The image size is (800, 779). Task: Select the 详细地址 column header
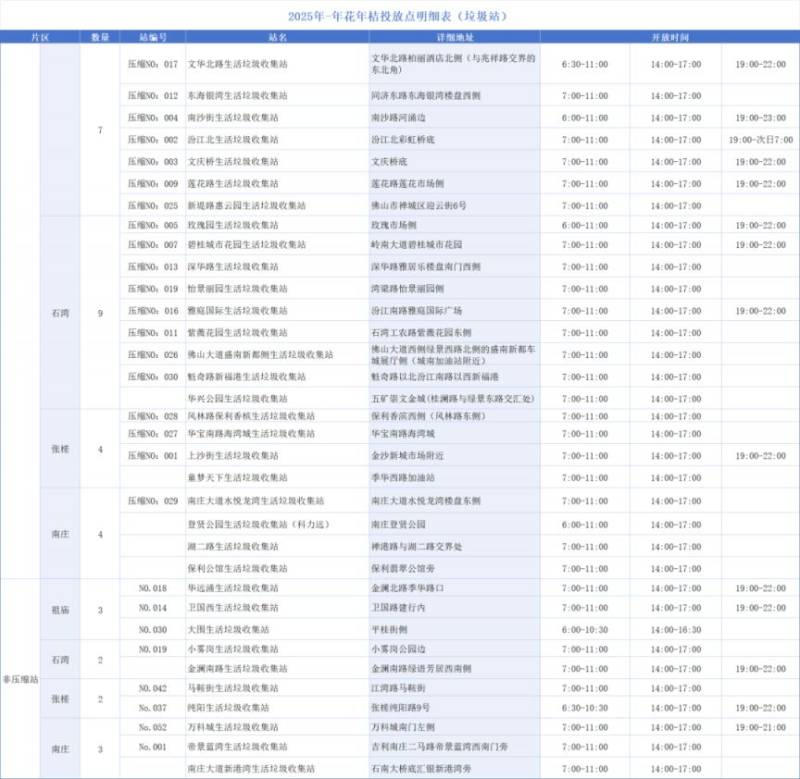[x=455, y=37]
